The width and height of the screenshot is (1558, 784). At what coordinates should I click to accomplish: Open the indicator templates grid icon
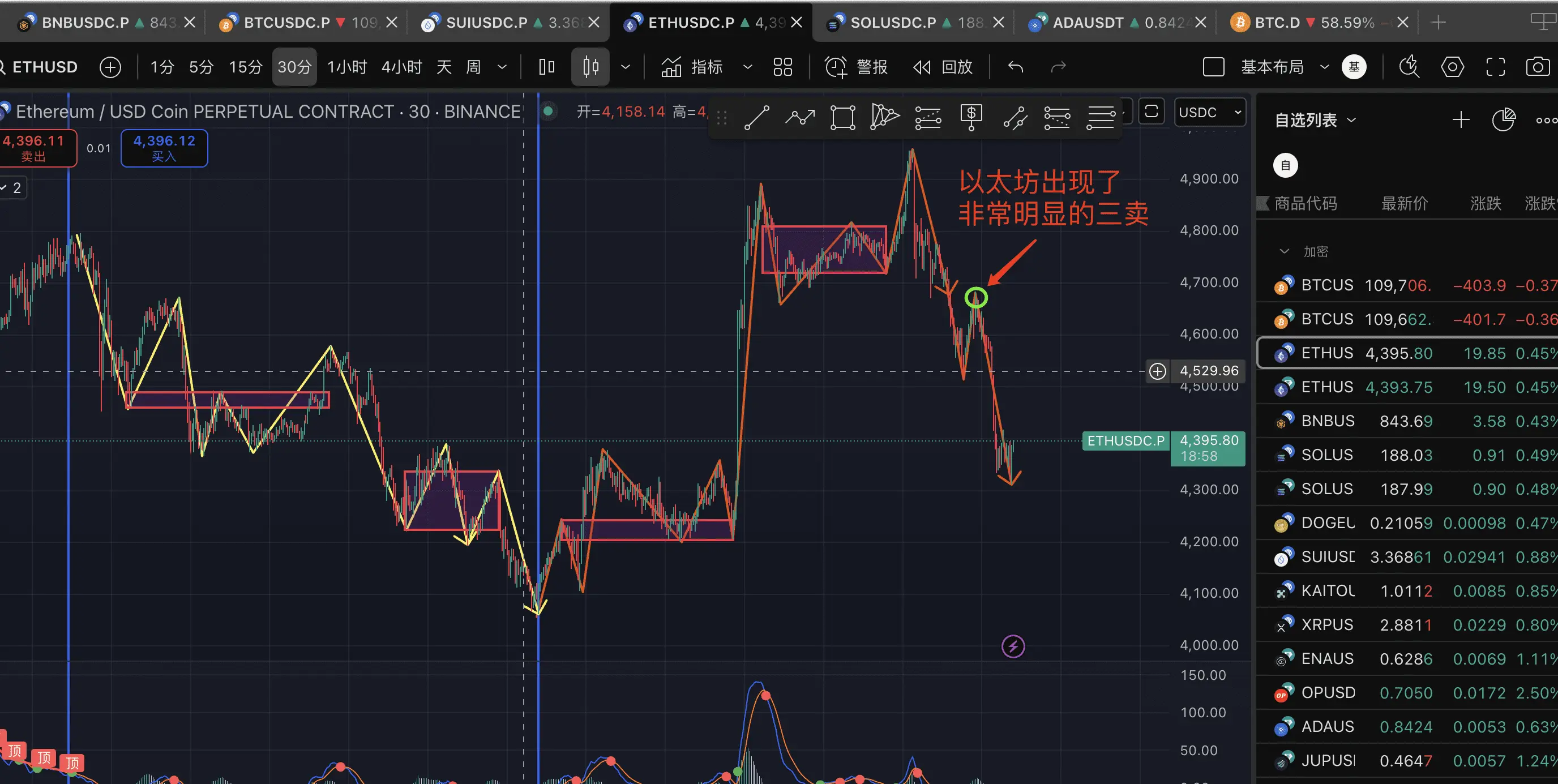click(x=782, y=67)
